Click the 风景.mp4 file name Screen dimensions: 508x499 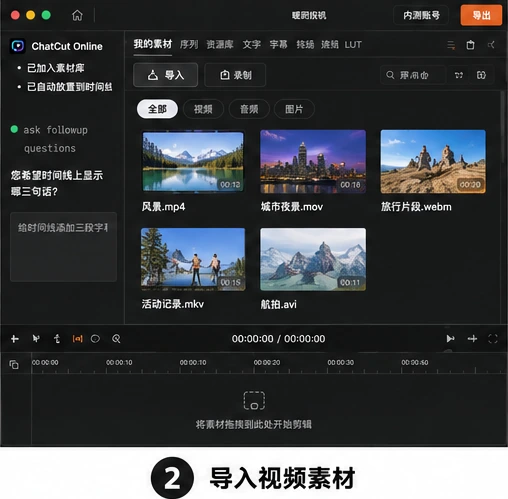163,207
